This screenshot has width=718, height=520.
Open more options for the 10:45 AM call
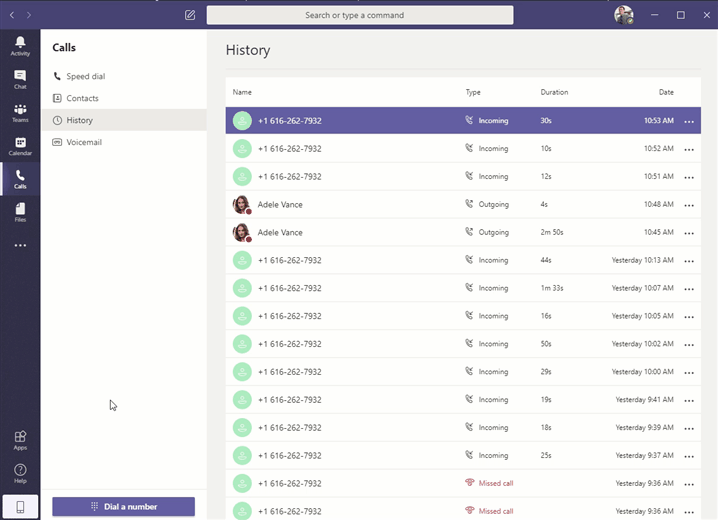tap(689, 233)
